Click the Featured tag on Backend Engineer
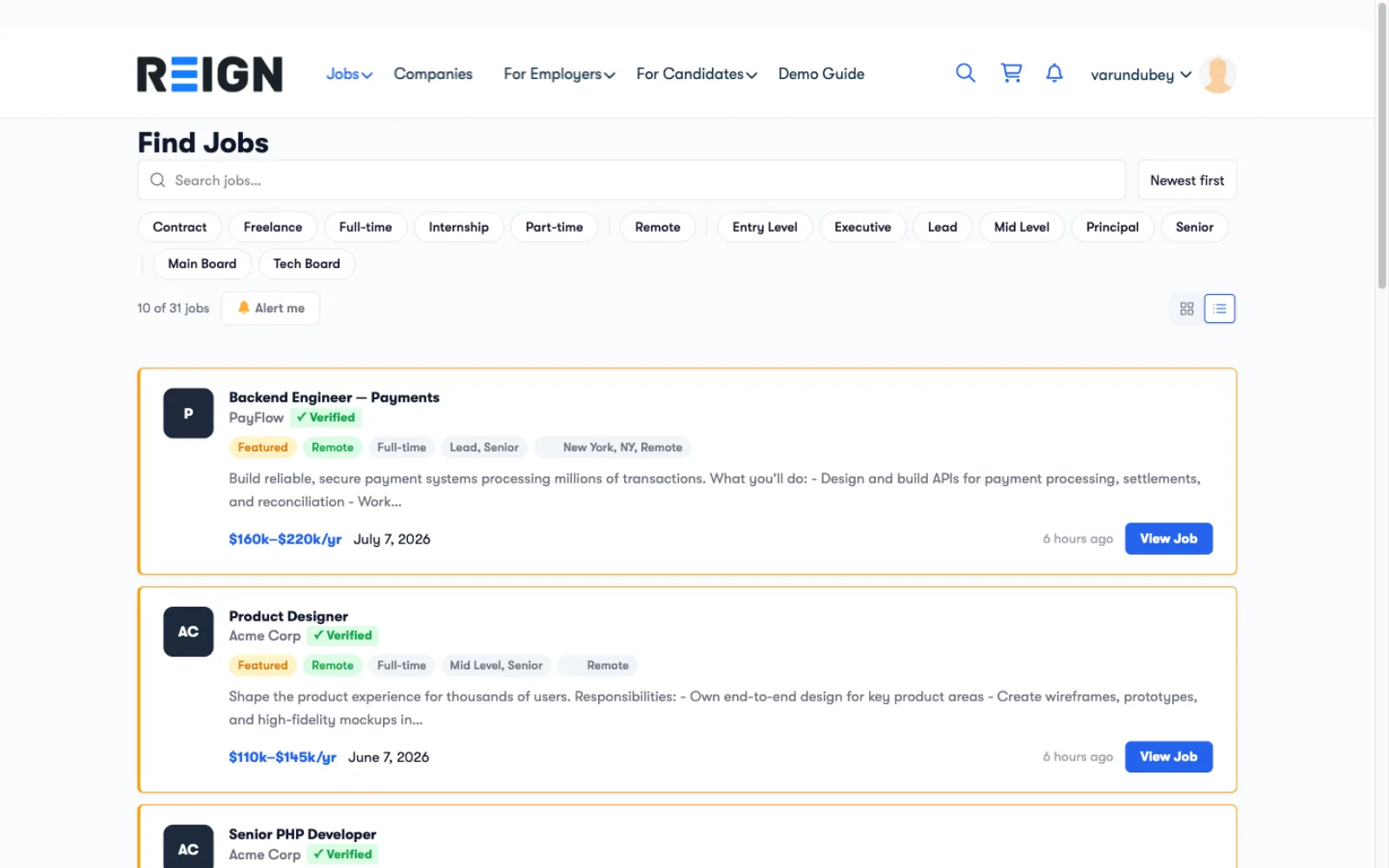This screenshot has width=1389, height=868. [262, 447]
